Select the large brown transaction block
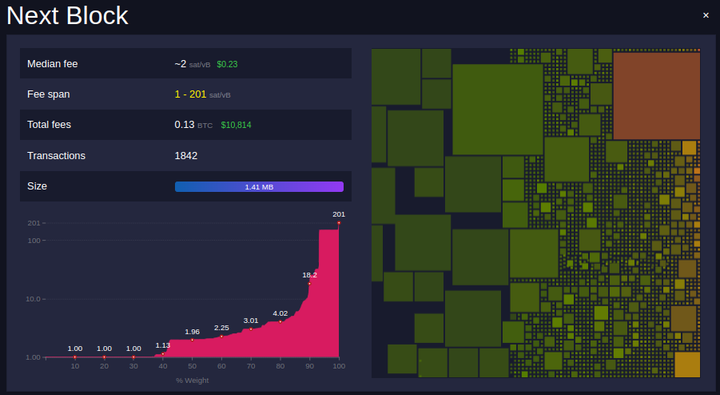 [x=657, y=96]
